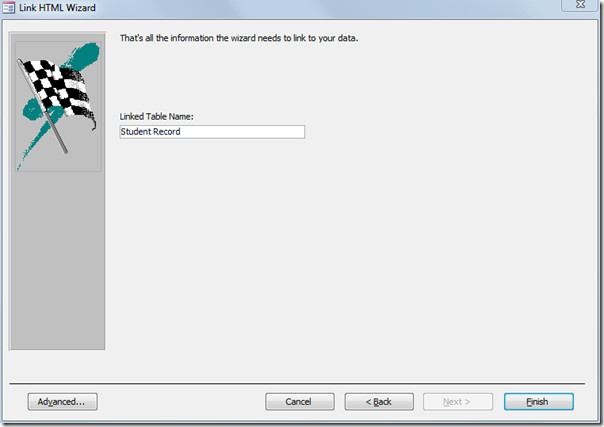Click the checkered flag image

point(58,106)
